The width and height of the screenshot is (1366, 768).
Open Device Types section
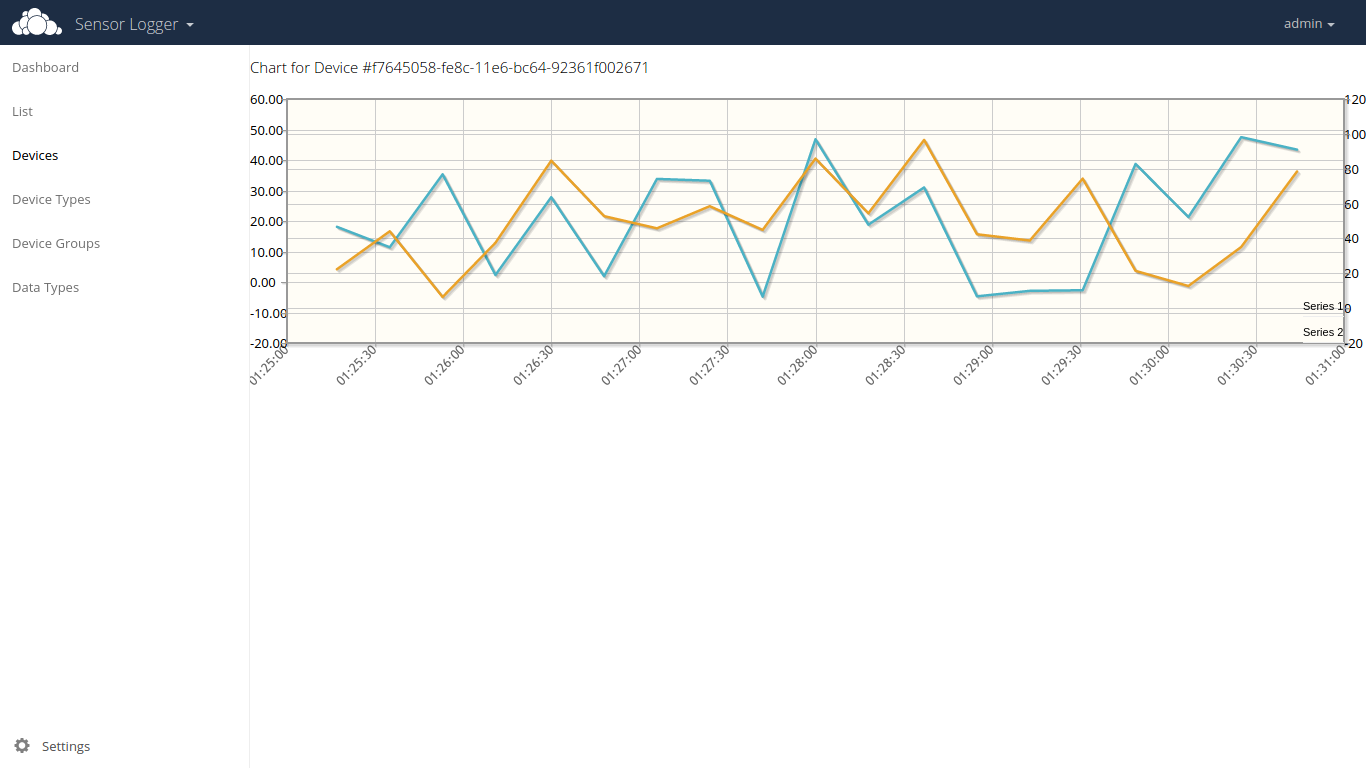(x=51, y=200)
